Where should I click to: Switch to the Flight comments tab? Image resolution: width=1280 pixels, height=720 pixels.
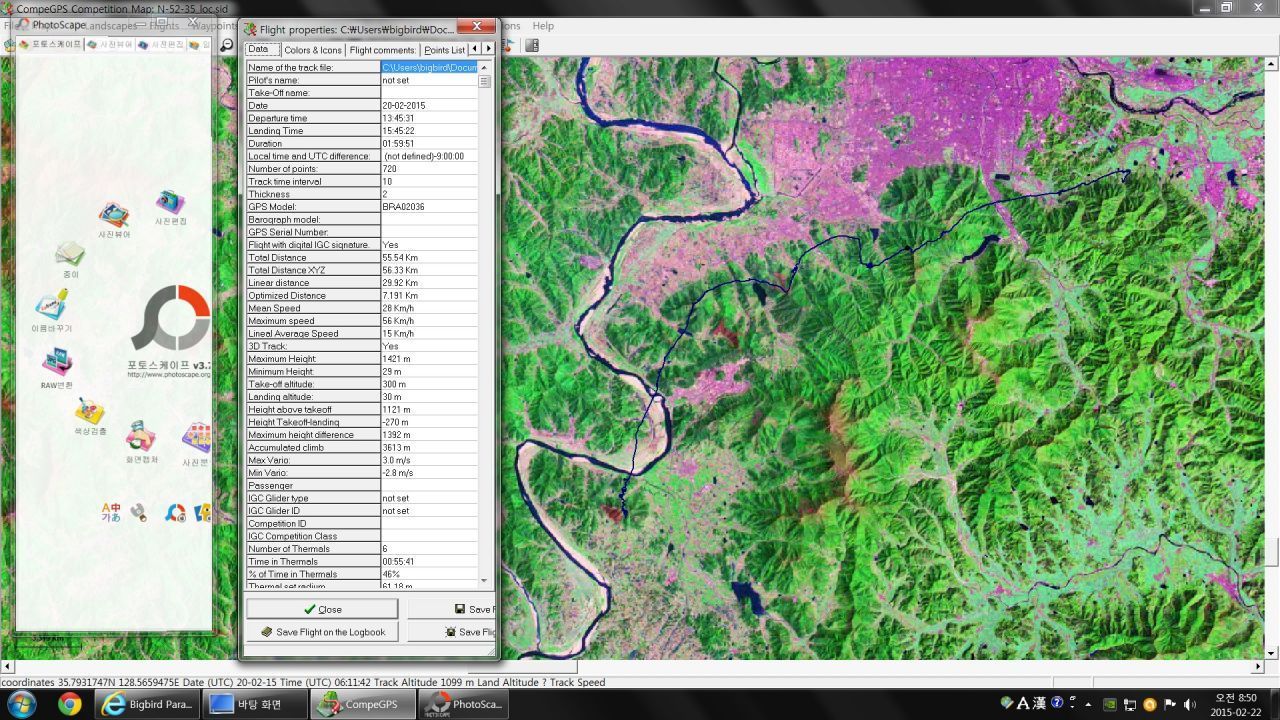pyautogui.click(x=383, y=50)
